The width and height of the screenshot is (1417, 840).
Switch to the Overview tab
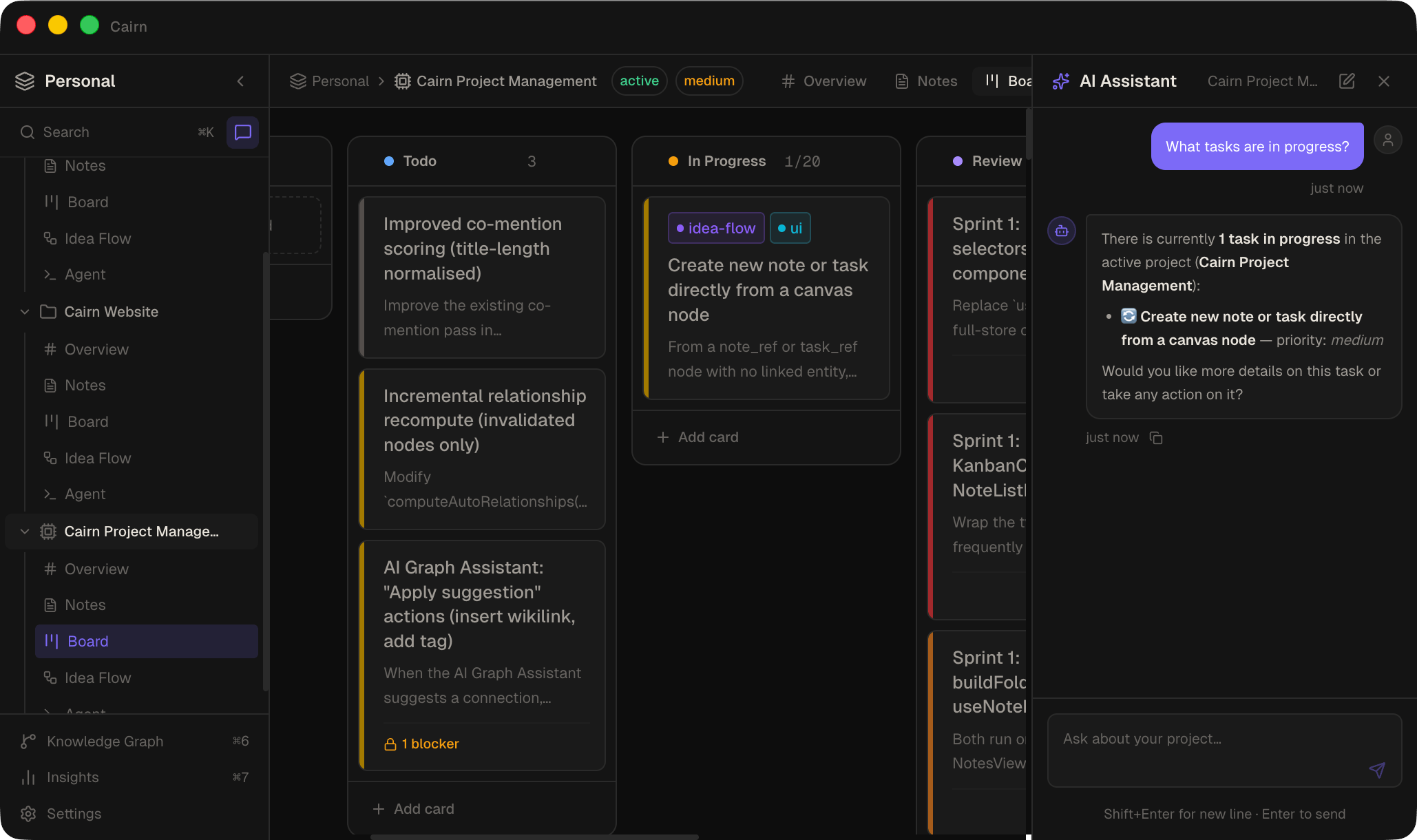824,81
